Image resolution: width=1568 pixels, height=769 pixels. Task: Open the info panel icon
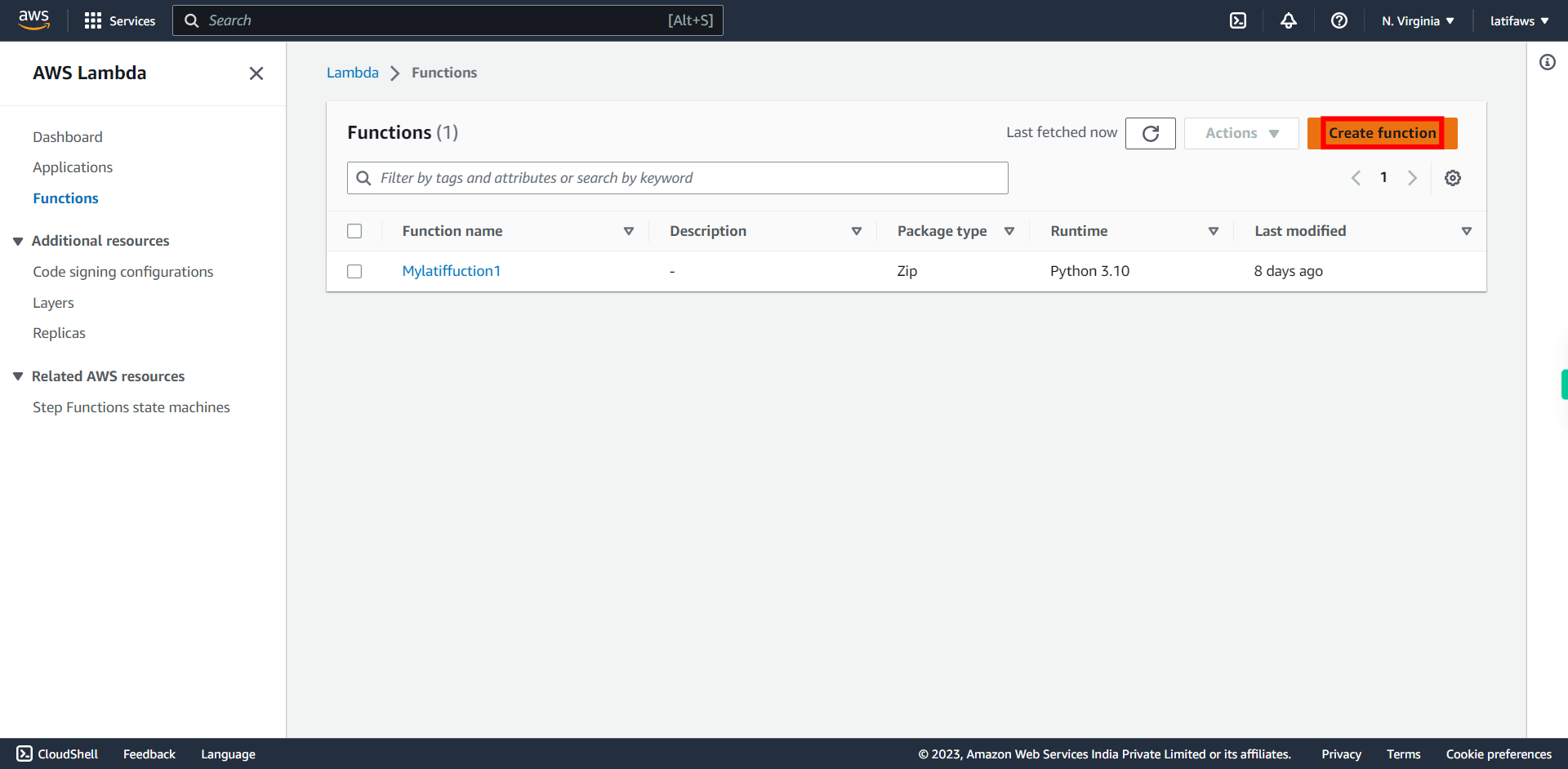[1548, 62]
